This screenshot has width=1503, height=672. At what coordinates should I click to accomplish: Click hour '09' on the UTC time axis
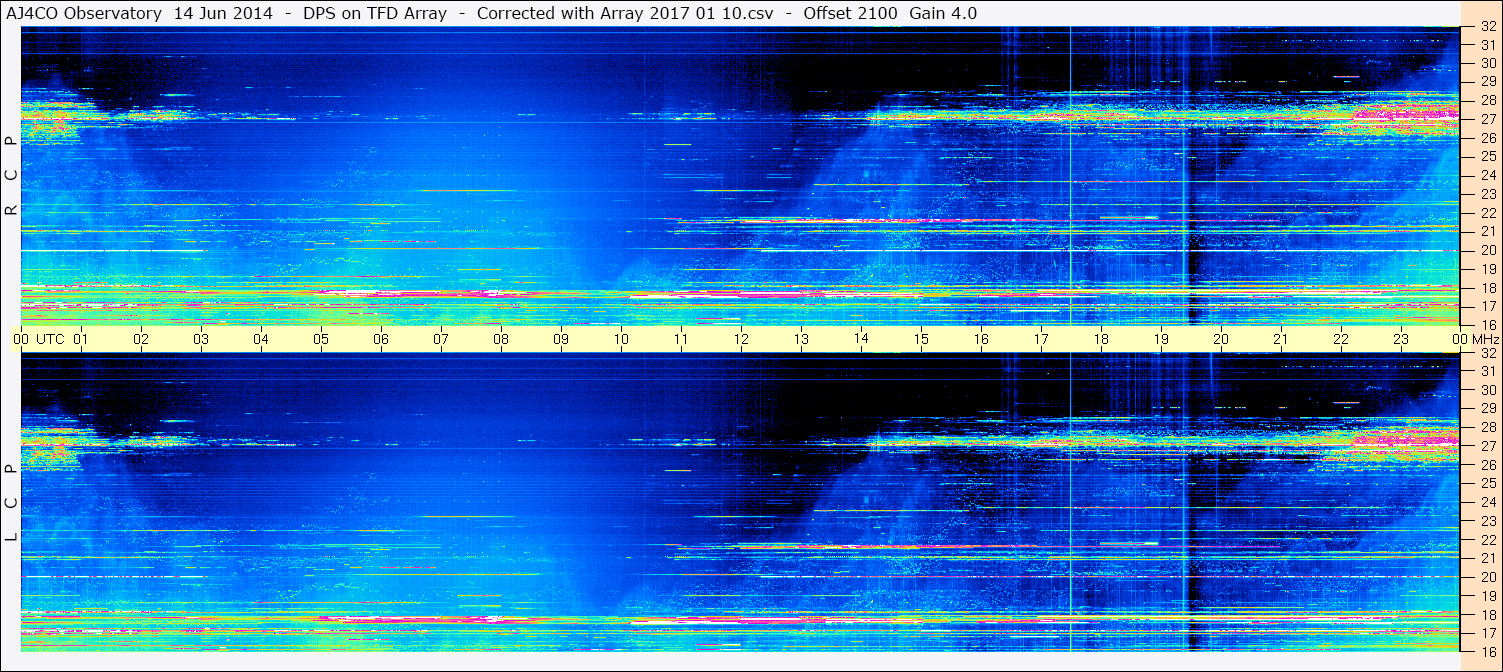pos(562,339)
